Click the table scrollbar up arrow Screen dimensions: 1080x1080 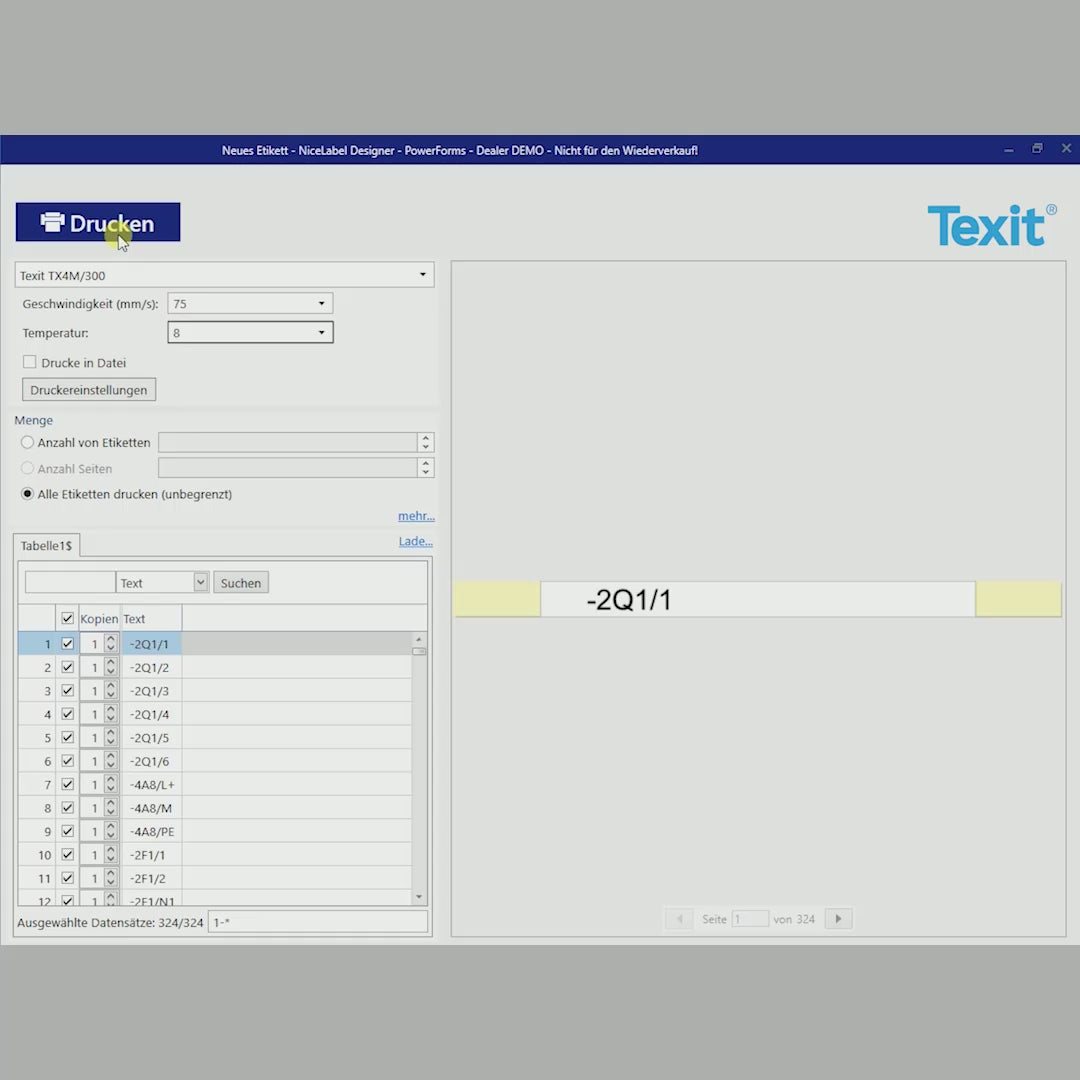pyautogui.click(x=419, y=639)
